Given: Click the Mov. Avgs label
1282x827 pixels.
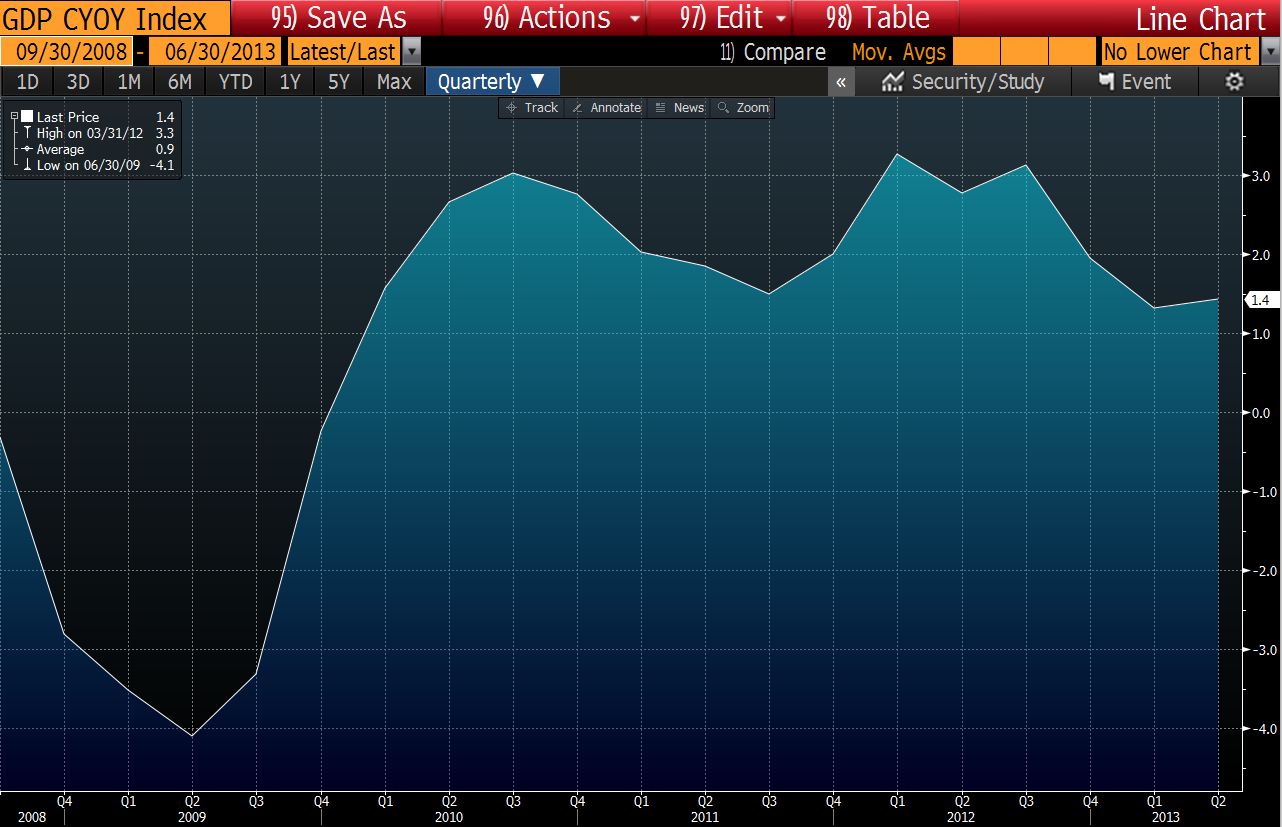Looking at the screenshot, I should pyautogui.click(x=899, y=52).
